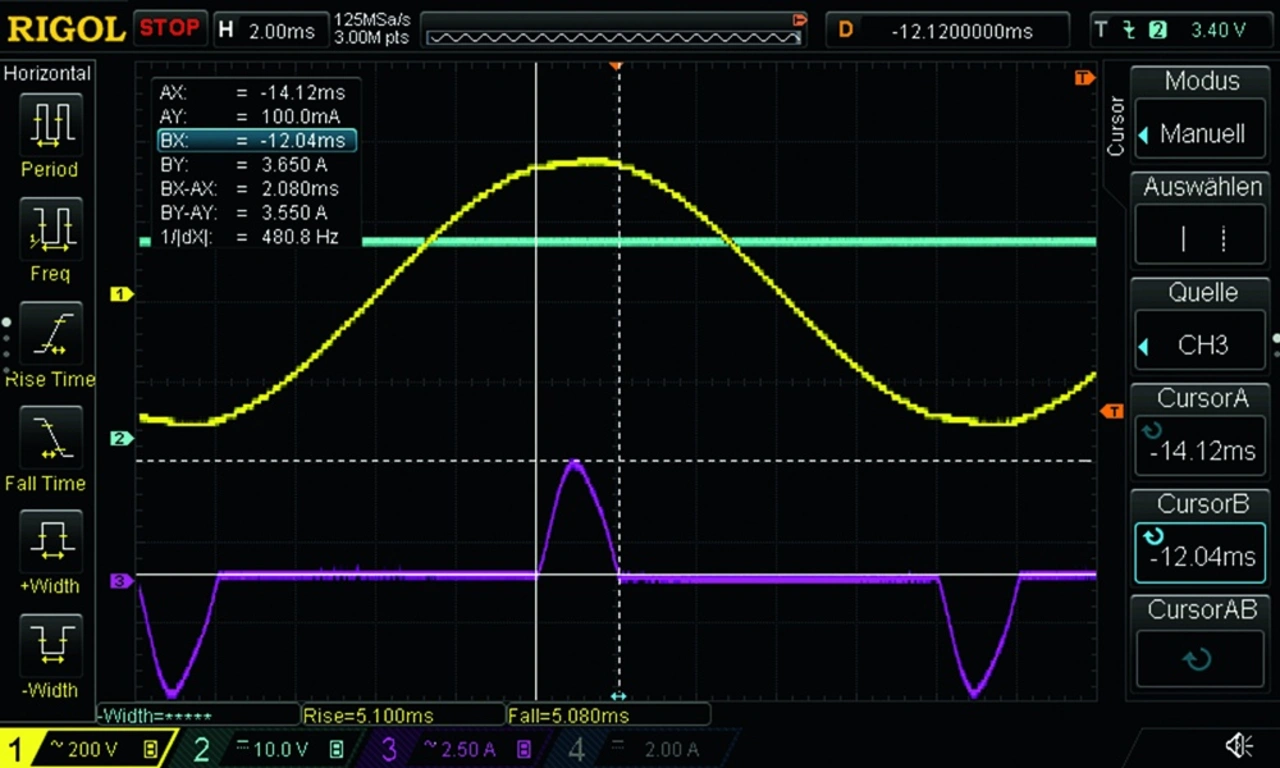Toggle channel 2 10.0 V tab
The width and height of the screenshot is (1280, 768).
click(x=264, y=748)
